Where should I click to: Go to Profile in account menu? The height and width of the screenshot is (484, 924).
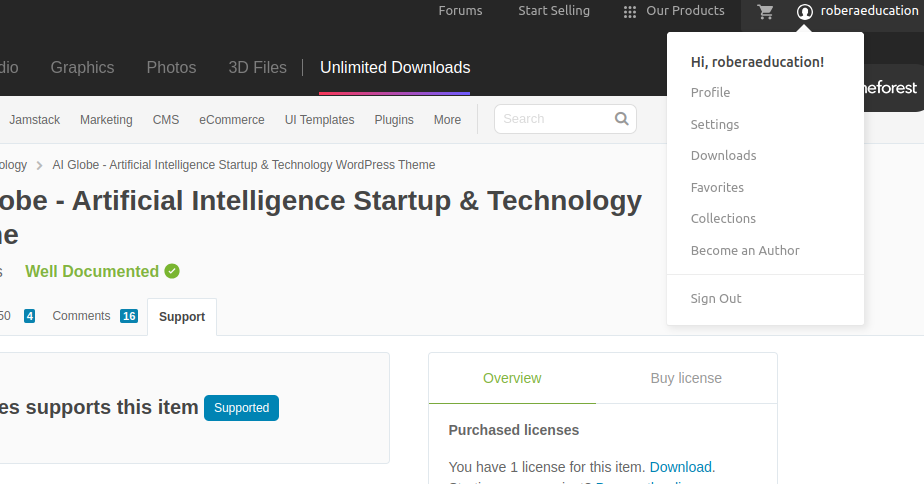click(710, 93)
